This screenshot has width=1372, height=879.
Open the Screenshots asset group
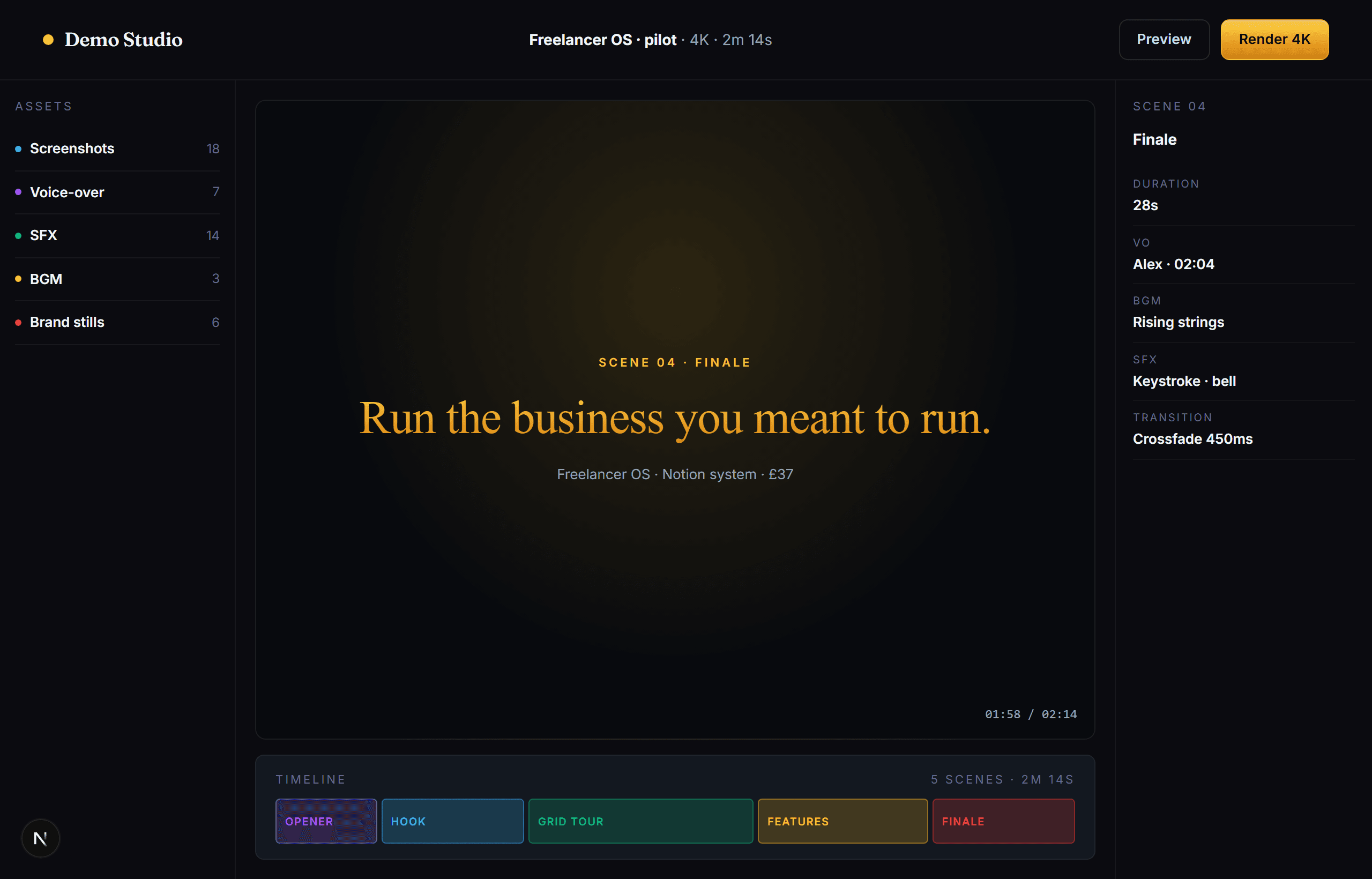(x=117, y=148)
